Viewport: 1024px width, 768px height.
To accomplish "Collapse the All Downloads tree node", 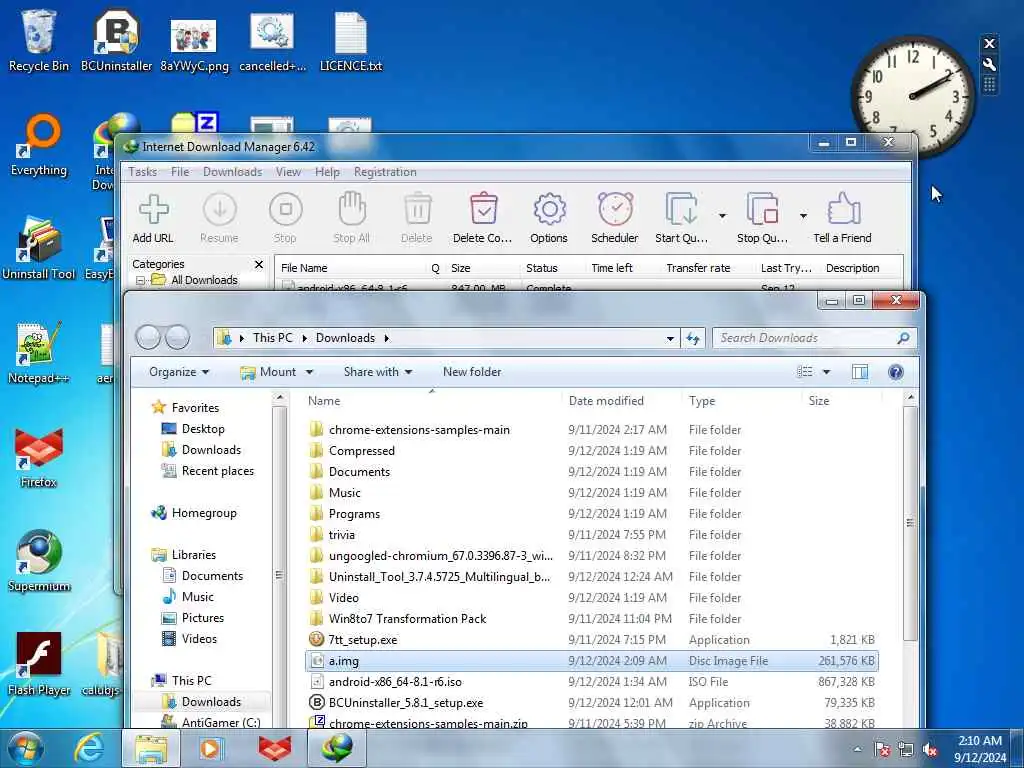I will coord(140,280).
